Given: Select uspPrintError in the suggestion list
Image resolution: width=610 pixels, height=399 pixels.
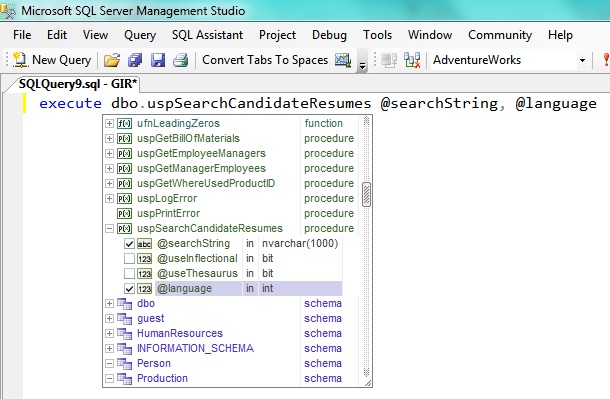Looking at the screenshot, I should 168,214.
